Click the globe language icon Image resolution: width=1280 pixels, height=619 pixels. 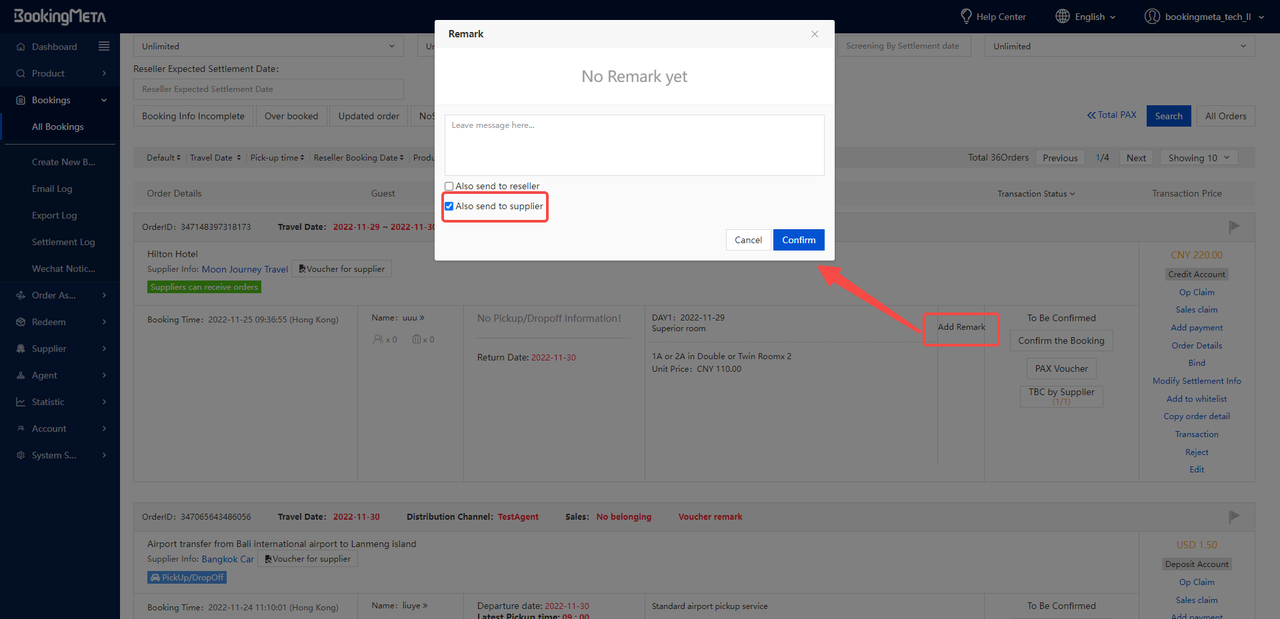[x=1062, y=16]
